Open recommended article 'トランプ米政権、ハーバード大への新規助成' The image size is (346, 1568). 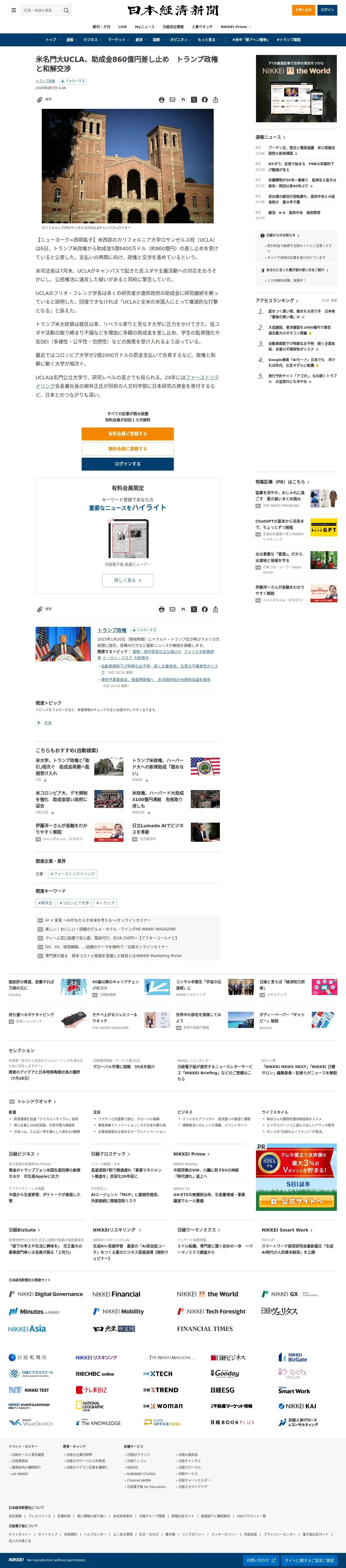click(x=158, y=767)
